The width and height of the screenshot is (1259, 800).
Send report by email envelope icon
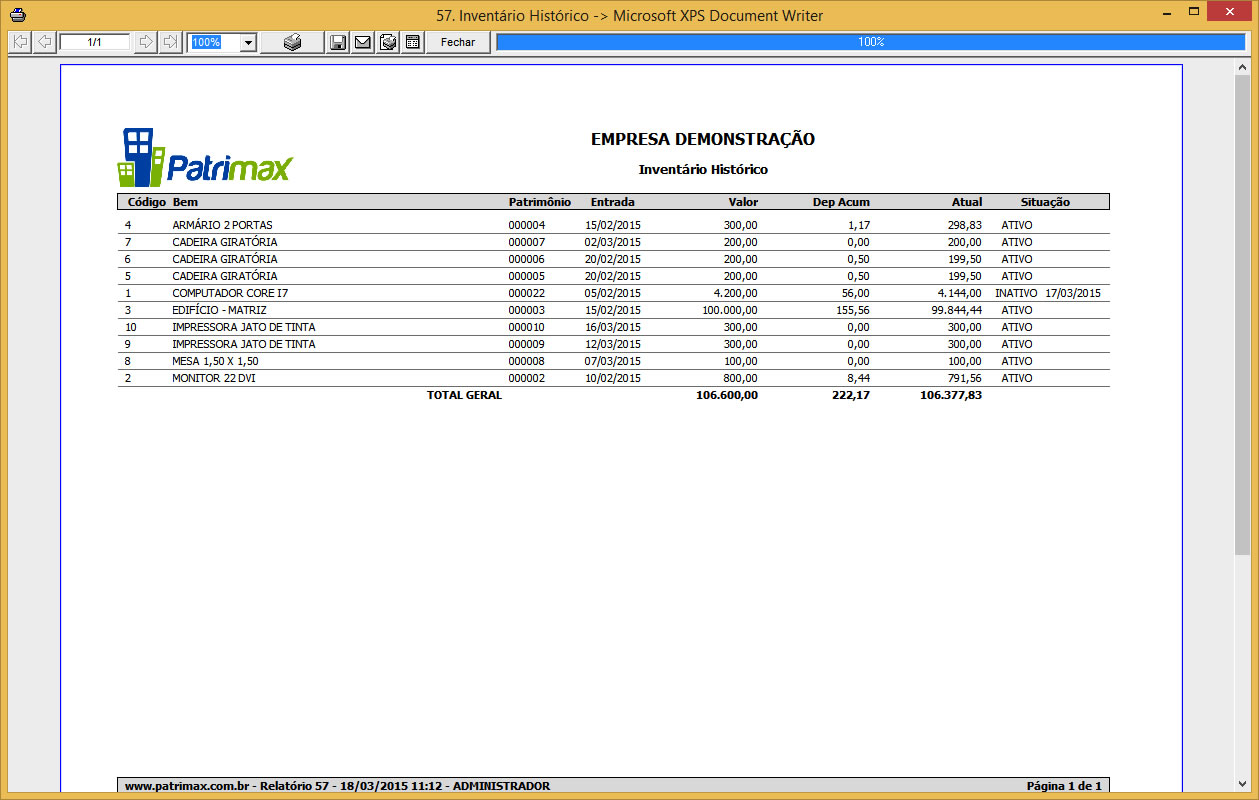(x=362, y=42)
